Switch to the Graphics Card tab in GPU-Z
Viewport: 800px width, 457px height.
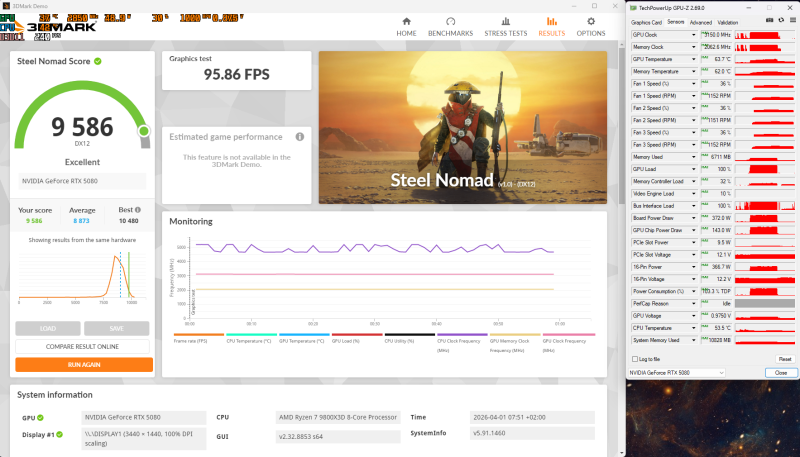[646, 22]
